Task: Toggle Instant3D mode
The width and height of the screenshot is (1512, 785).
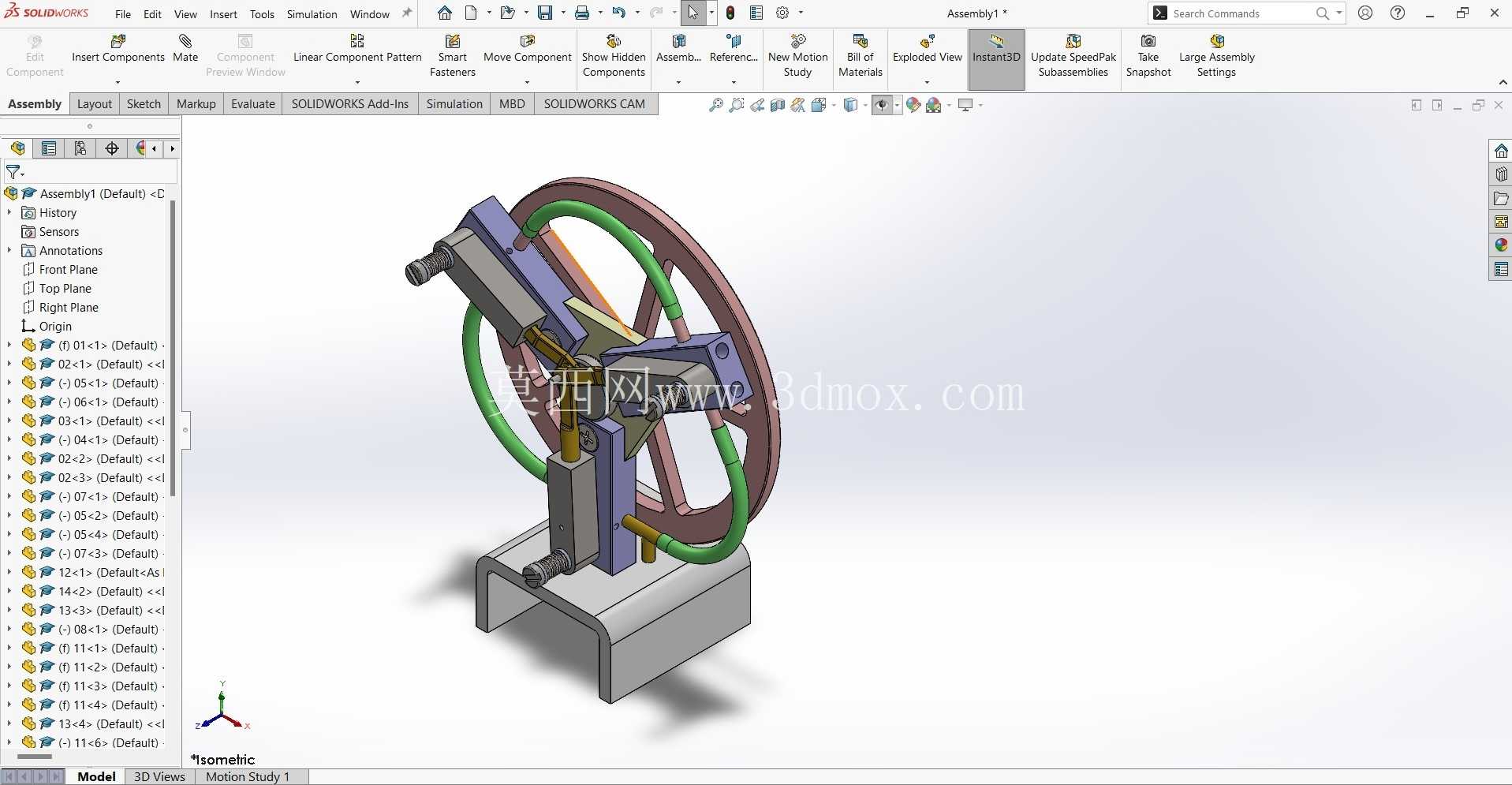Action: pyautogui.click(x=996, y=59)
